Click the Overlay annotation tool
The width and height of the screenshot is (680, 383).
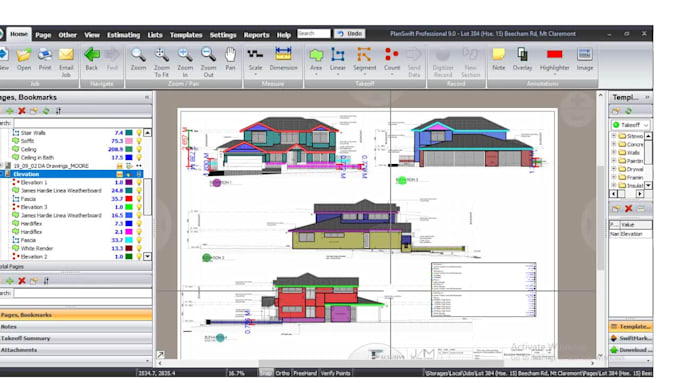click(x=523, y=59)
